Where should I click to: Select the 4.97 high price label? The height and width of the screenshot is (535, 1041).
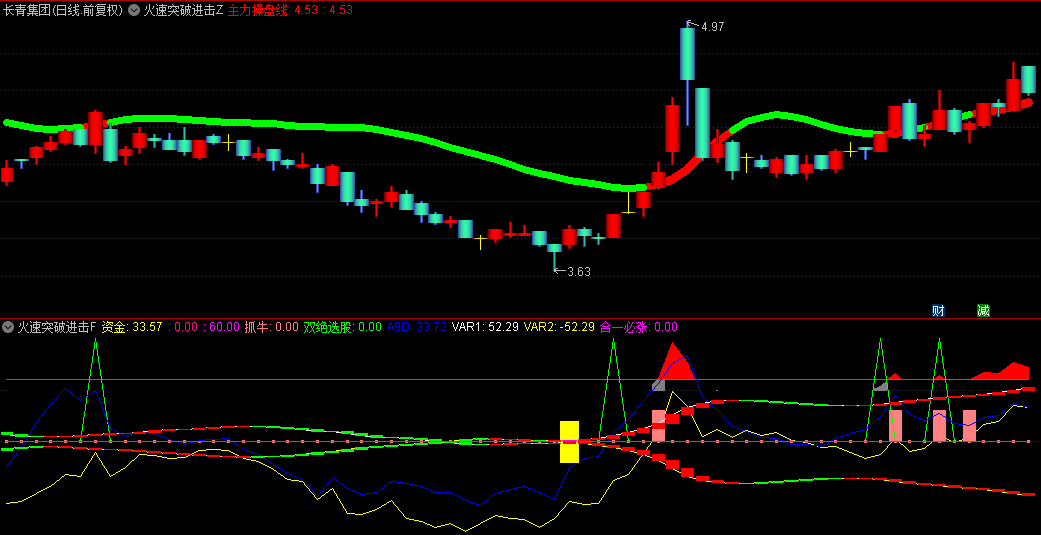(x=712, y=27)
